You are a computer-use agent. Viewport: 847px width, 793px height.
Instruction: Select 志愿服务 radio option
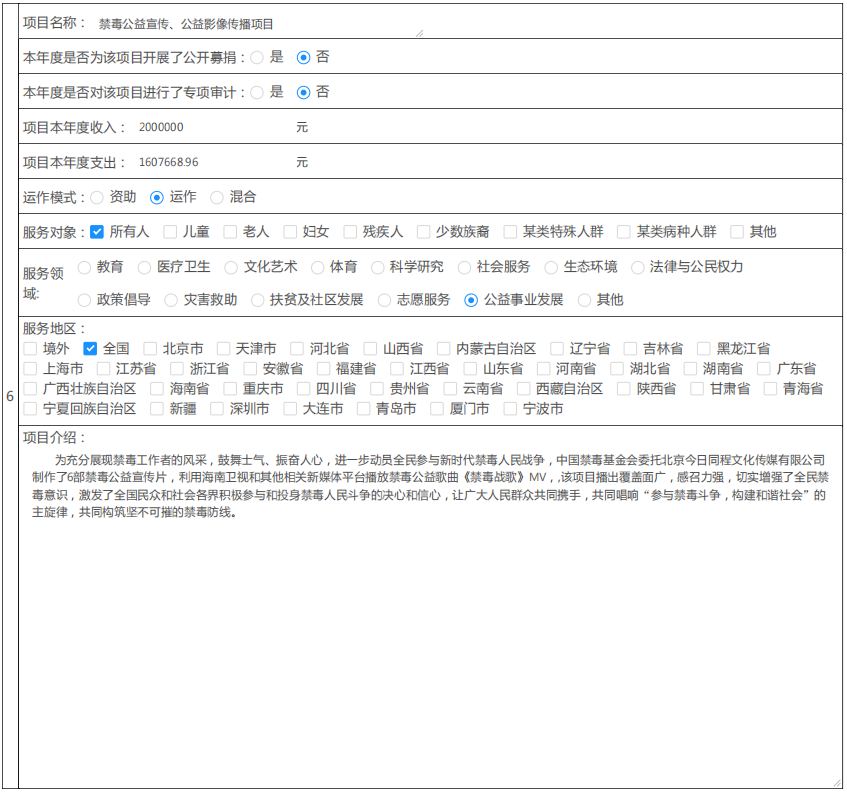[x=384, y=299]
